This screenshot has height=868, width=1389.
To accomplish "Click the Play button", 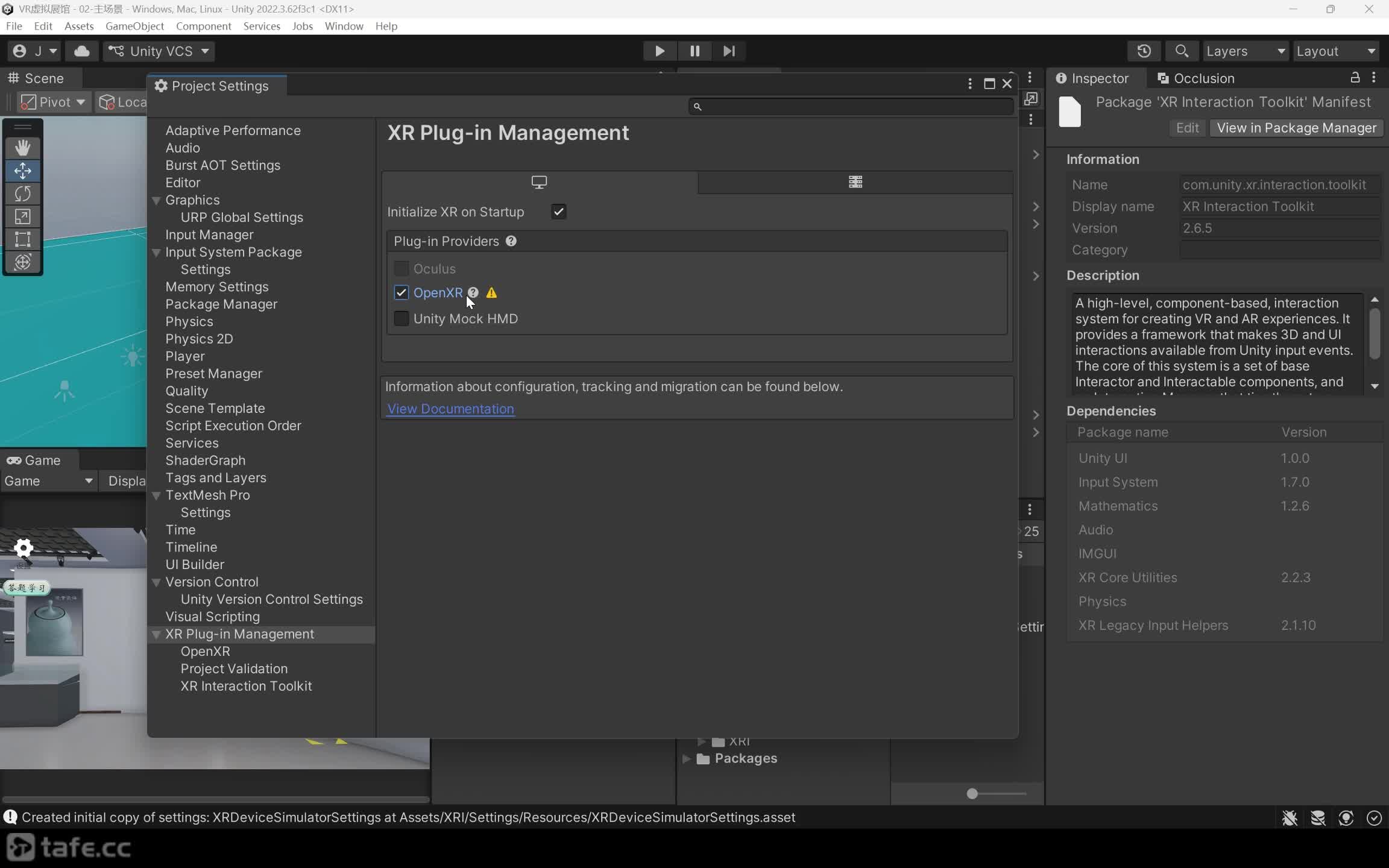I will pyautogui.click(x=660, y=51).
